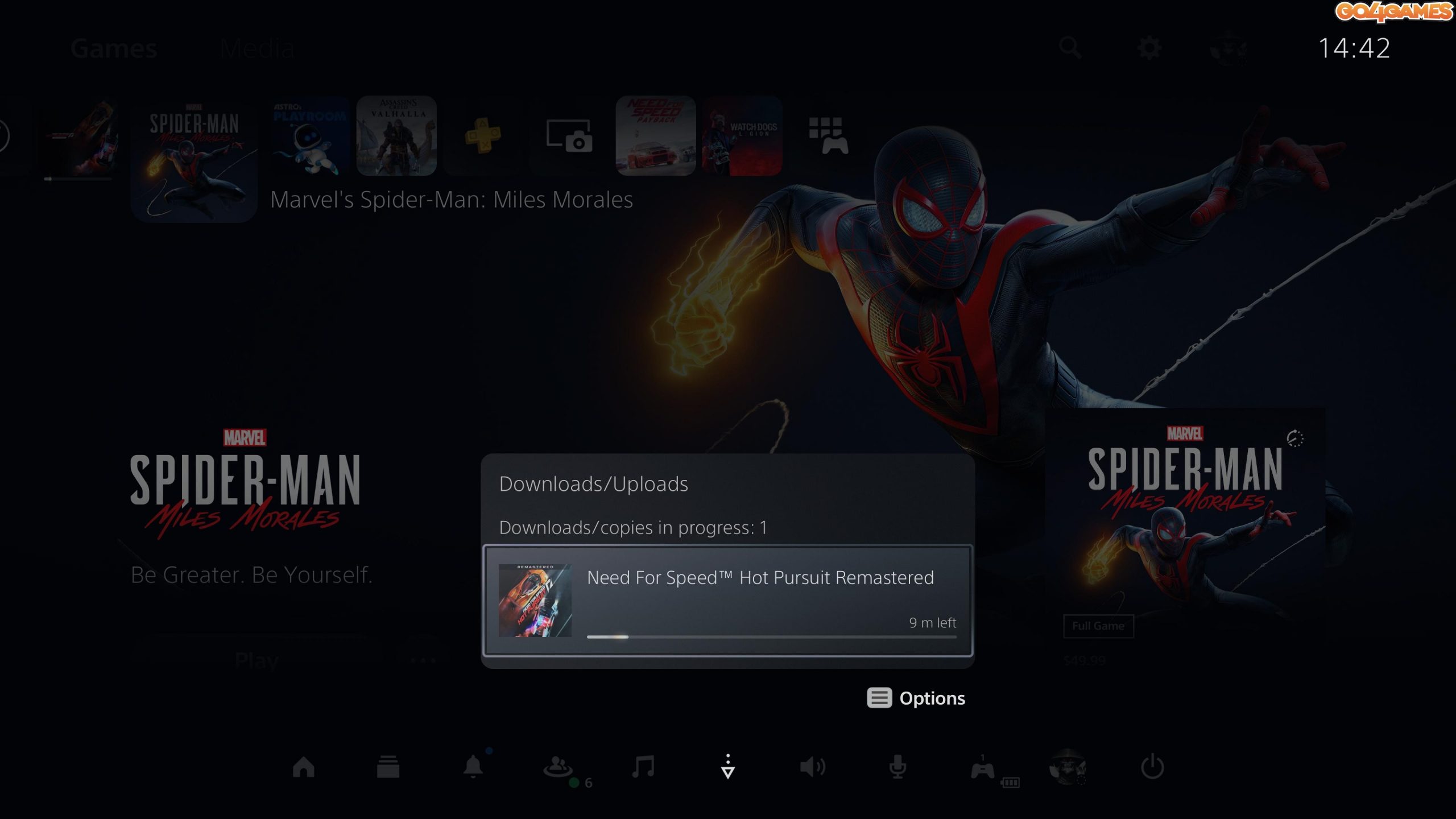Click the 14:42 clock
The height and width of the screenshot is (819, 1456).
click(1354, 48)
